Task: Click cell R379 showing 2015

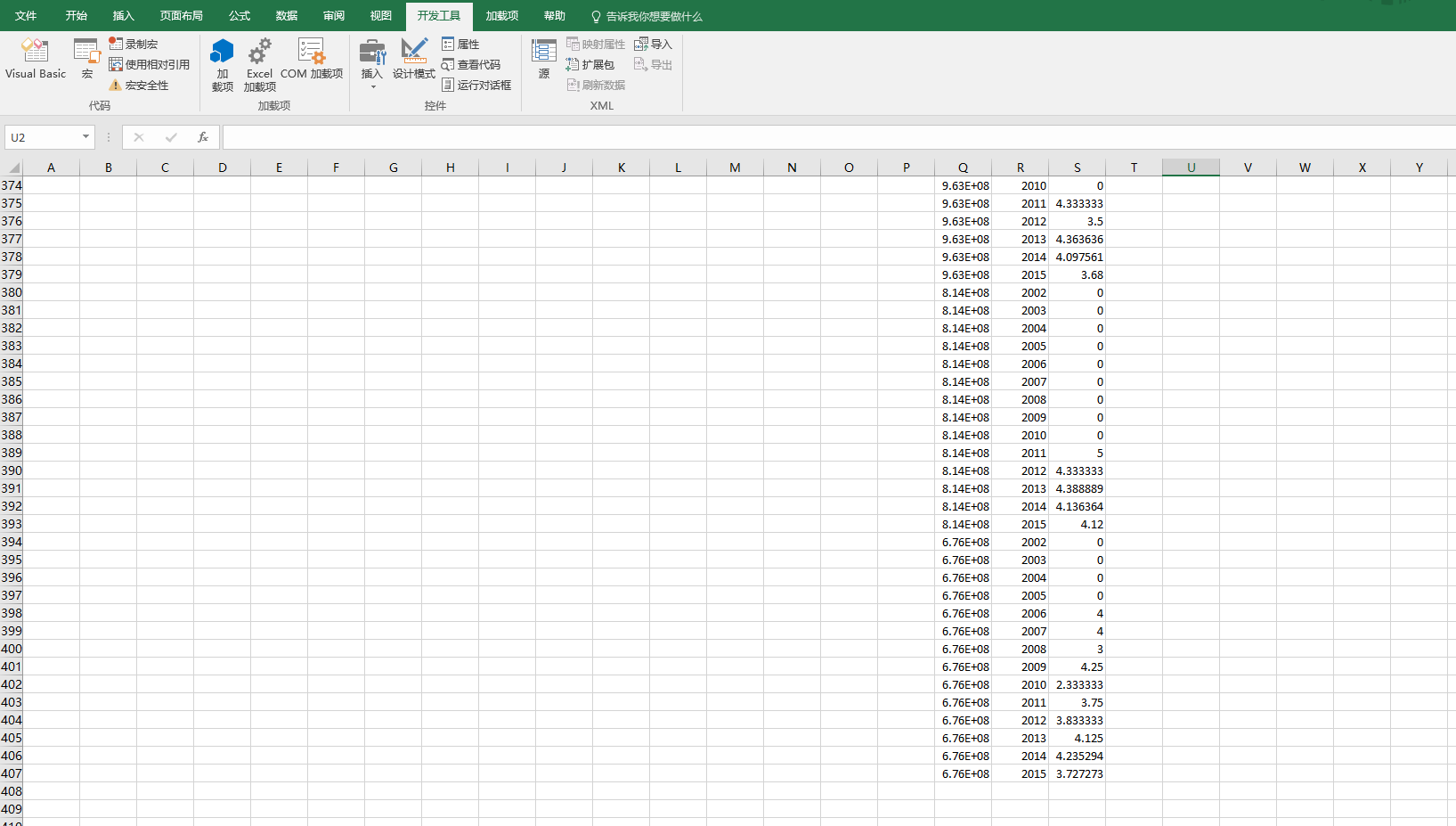Action: (x=1020, y=274)
